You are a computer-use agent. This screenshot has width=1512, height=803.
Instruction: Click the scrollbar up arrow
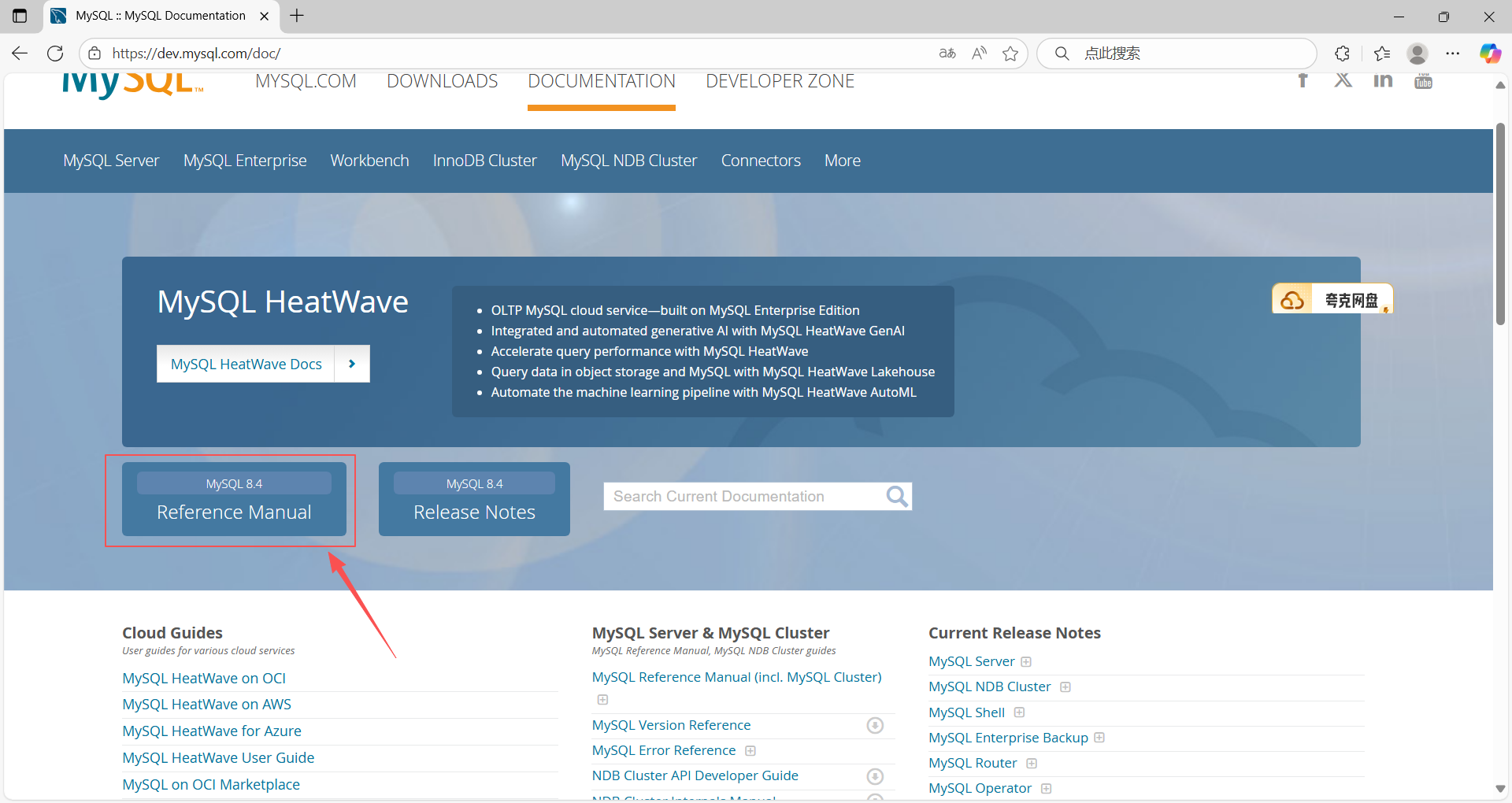coord(1500,85)
